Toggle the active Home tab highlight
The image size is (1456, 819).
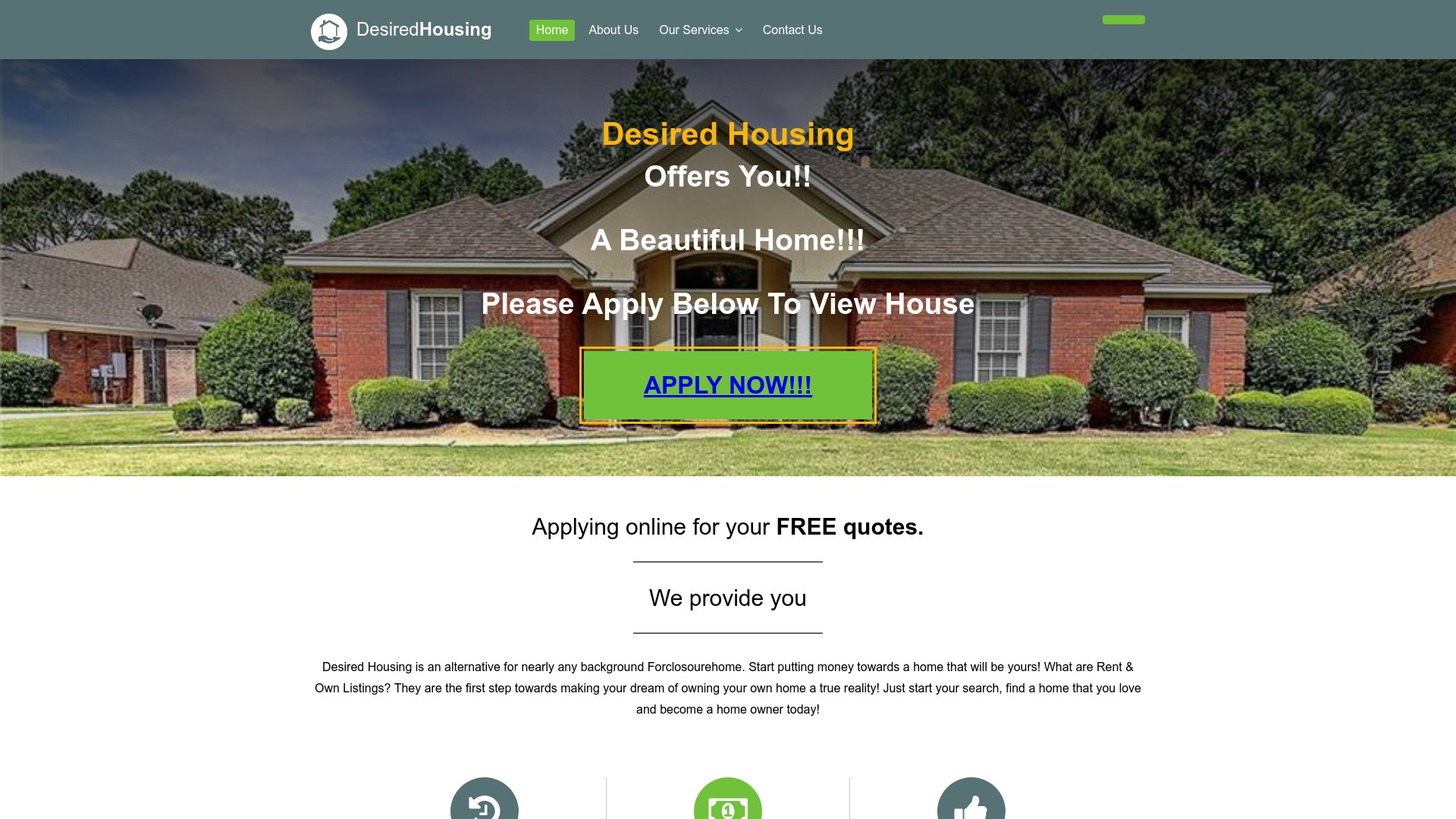pos(552,30)
